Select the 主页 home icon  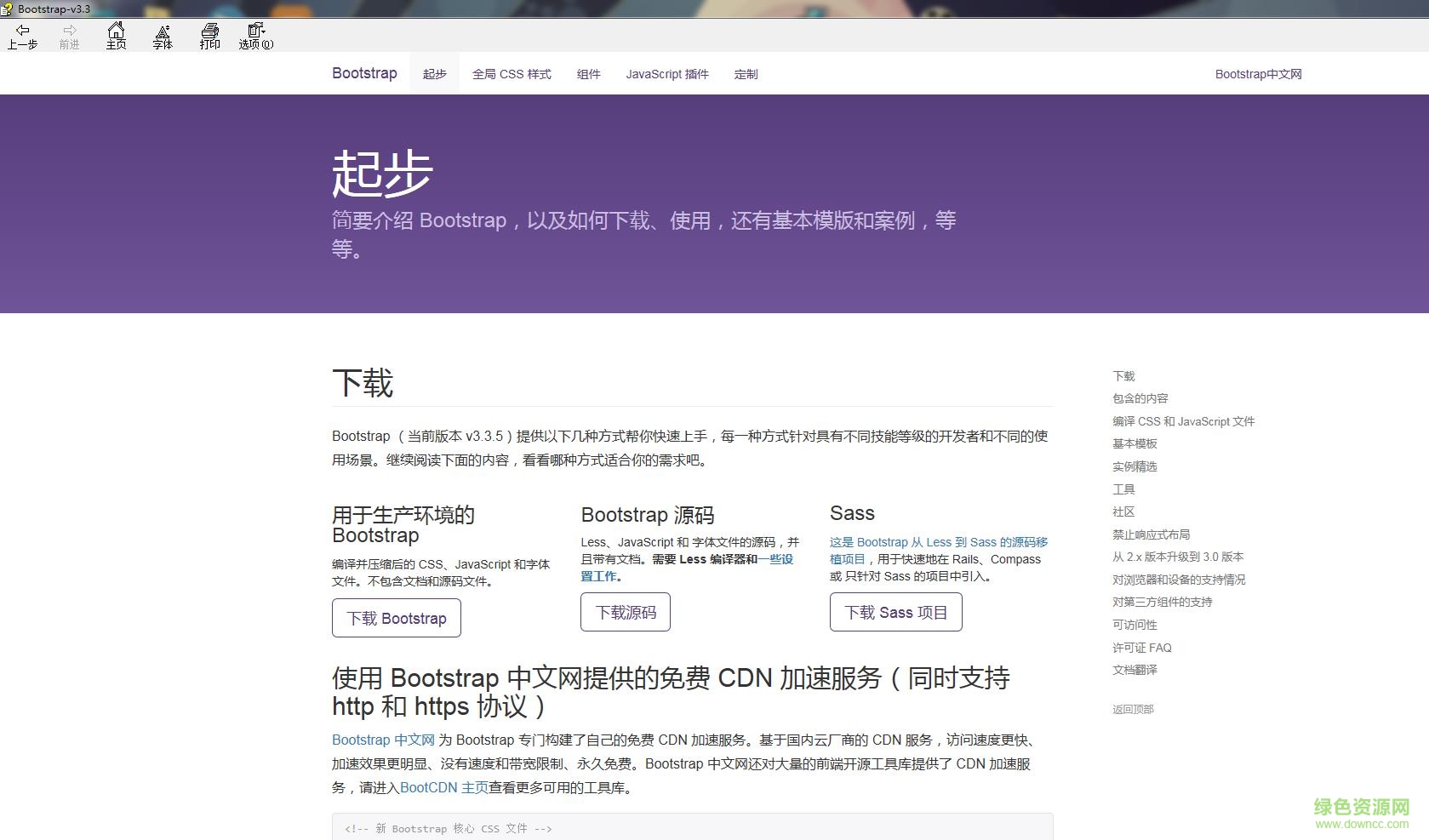point(116,36)
